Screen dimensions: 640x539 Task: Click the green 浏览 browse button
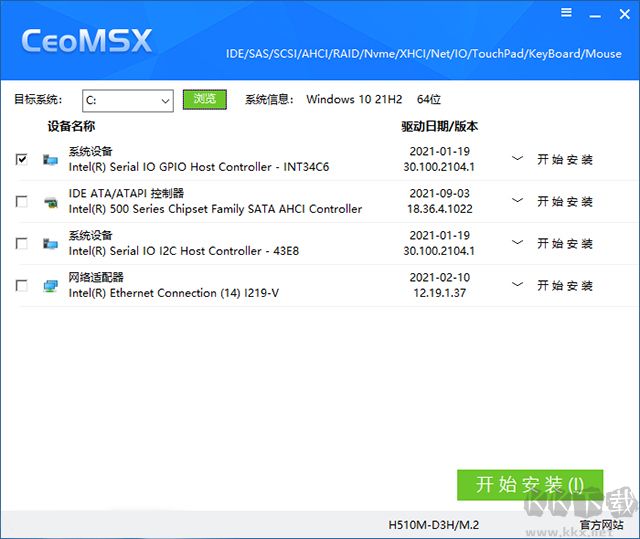[204, 99]
